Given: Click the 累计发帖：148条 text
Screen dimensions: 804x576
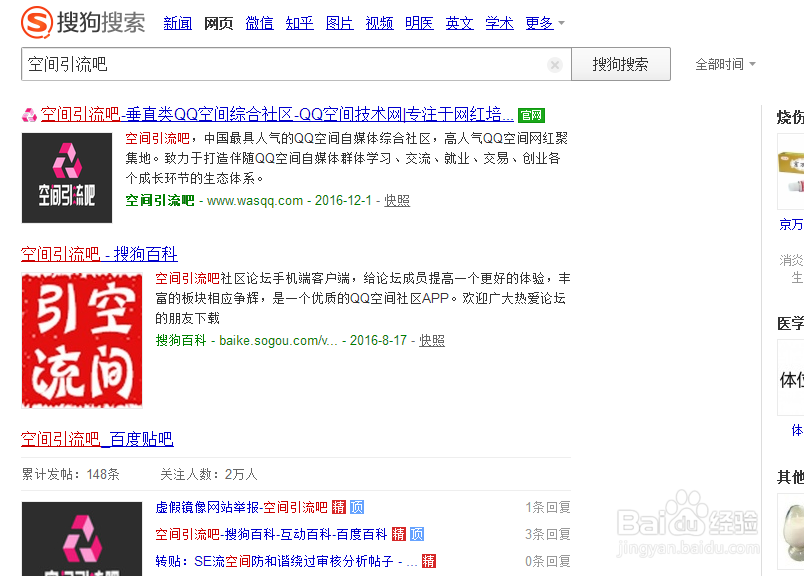Looking at the screenshot, I should (70, 474).
